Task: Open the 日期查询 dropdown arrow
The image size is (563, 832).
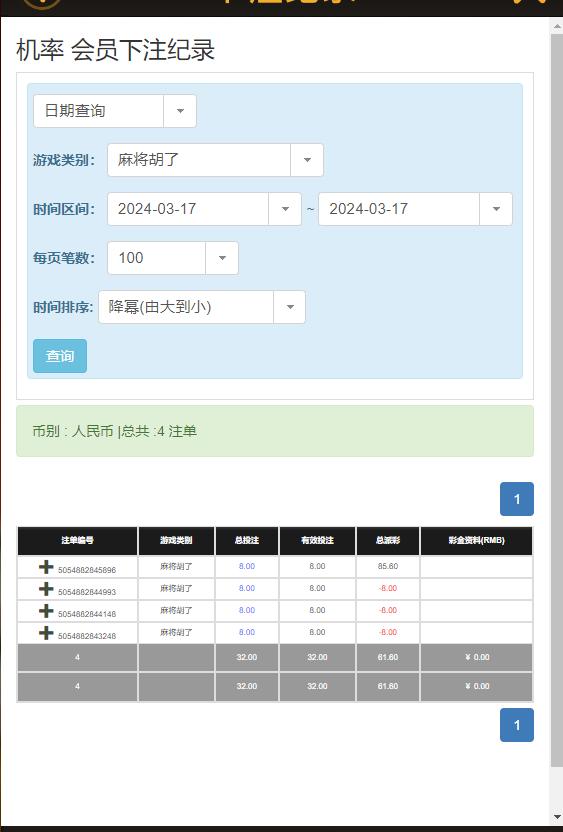Action: [180, 111]
